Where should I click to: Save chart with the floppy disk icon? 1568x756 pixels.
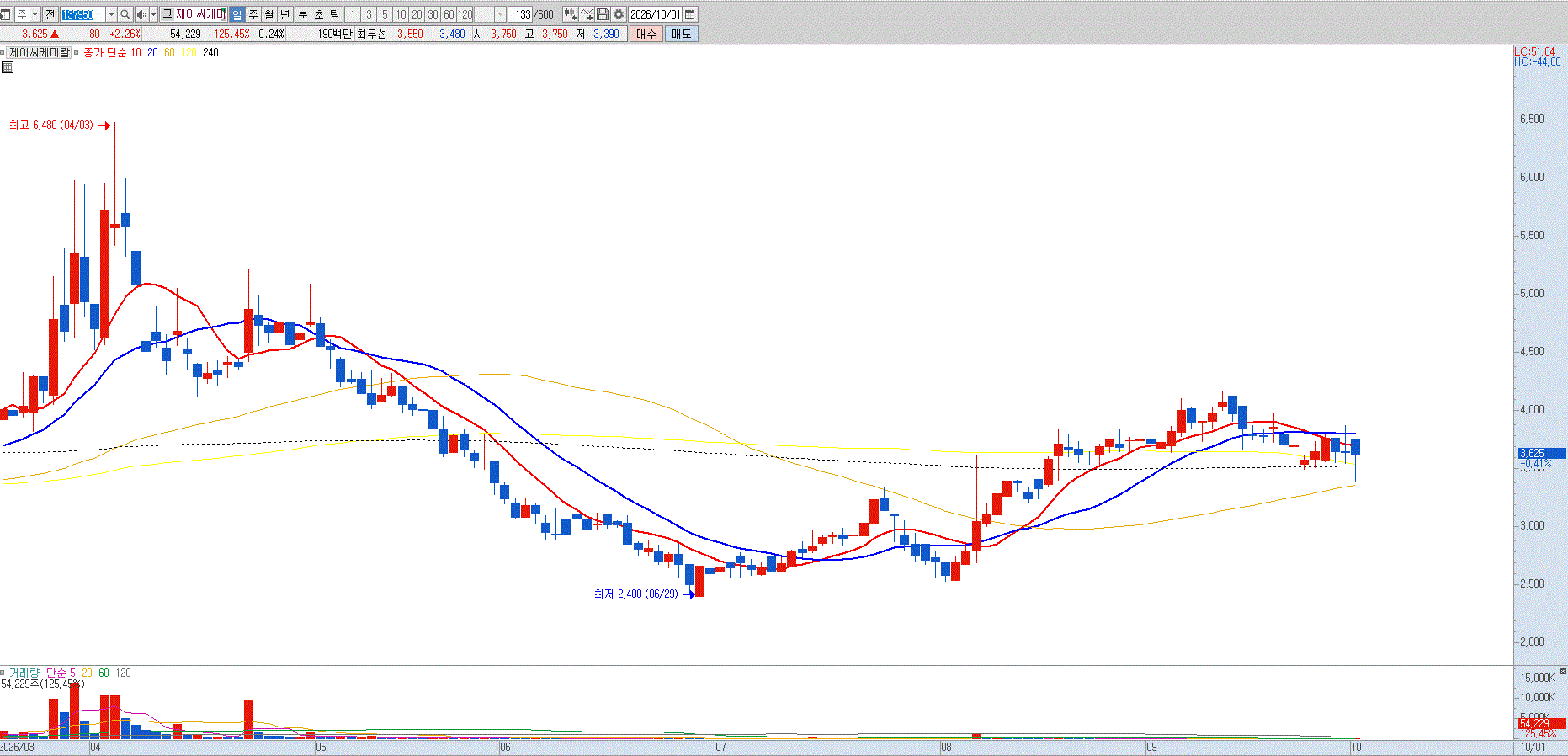pyautogui.click(x=603, y=14)
